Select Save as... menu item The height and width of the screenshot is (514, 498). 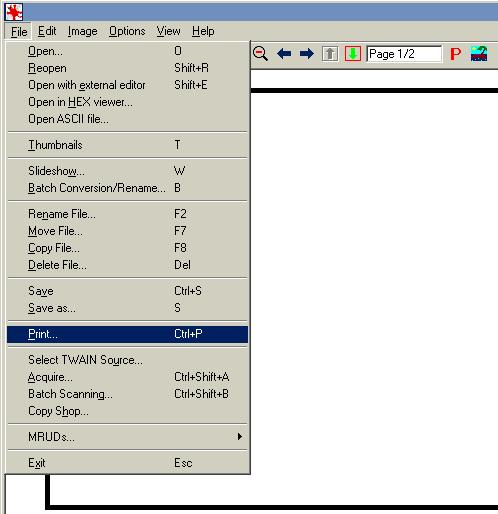(x=127, y=308)
